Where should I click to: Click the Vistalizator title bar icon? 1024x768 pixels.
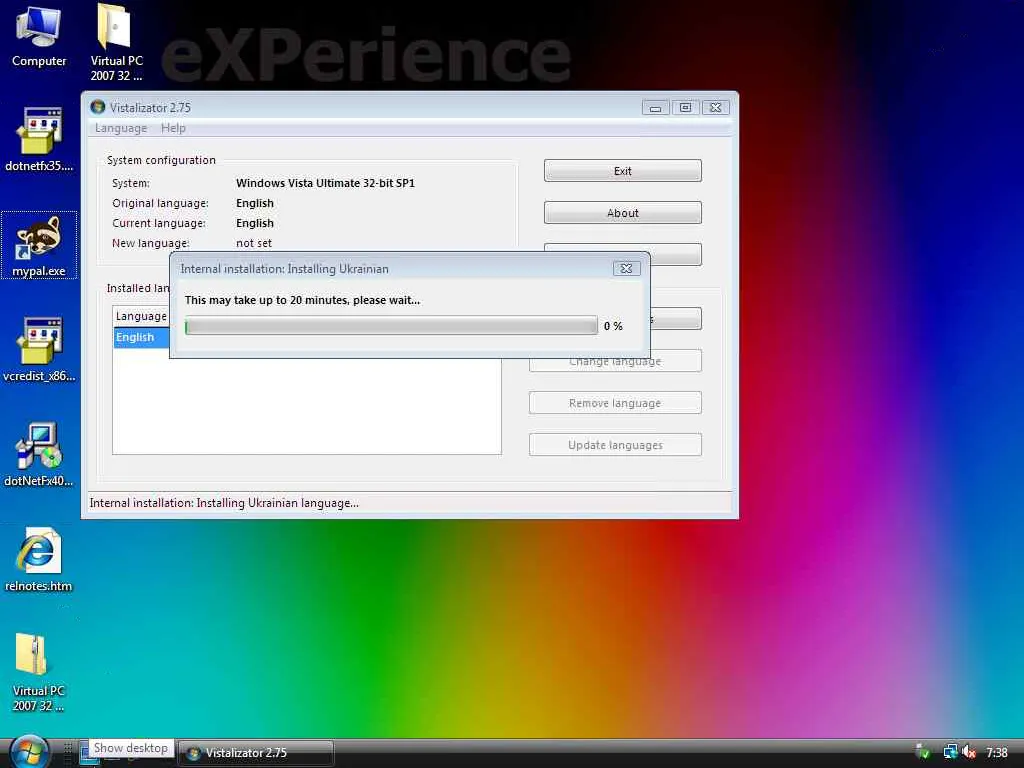[98, 106]
